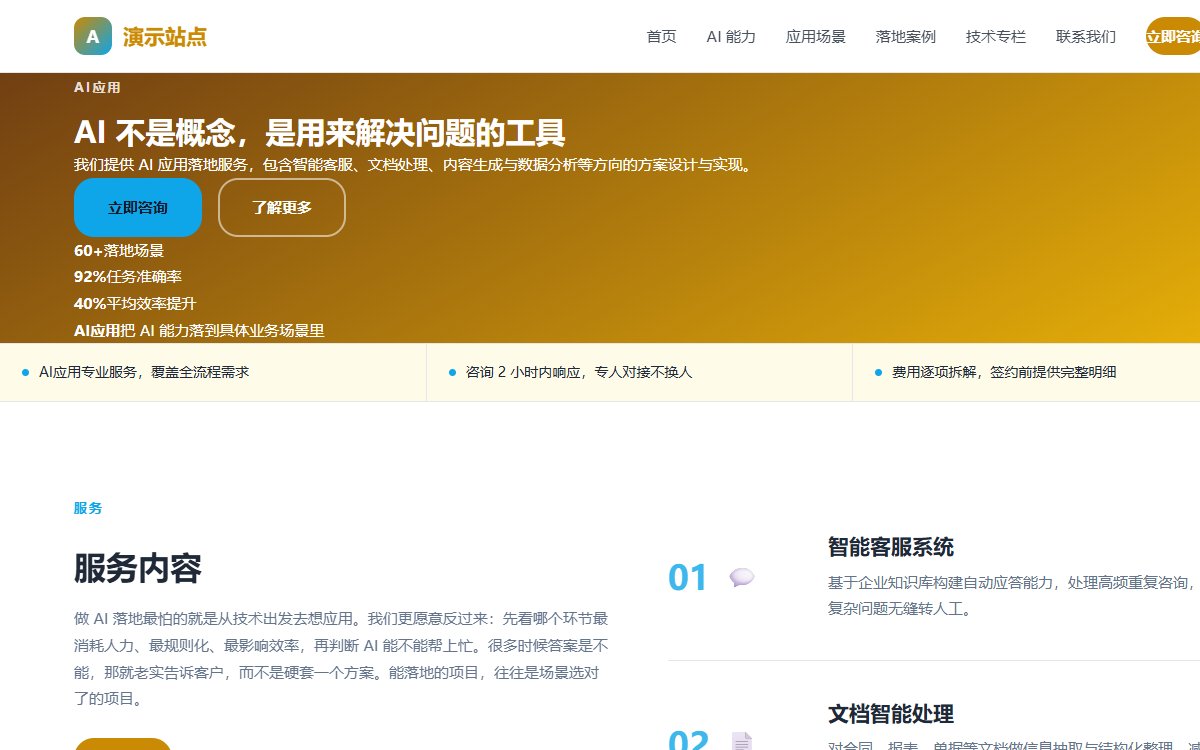Click the "60+落地场景" stat

[119, 251]
